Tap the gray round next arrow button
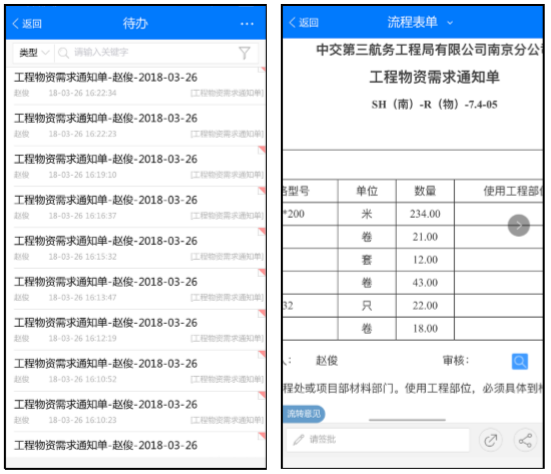The height and width of the screenshot is (474, 551). tap(518, 225)
